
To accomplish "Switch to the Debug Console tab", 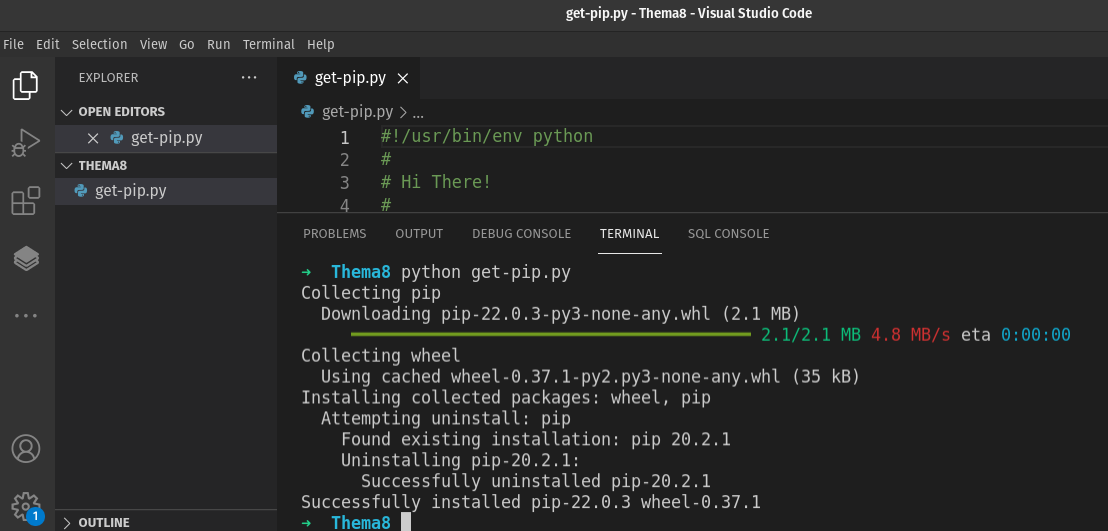I will (x=521, y=234).
